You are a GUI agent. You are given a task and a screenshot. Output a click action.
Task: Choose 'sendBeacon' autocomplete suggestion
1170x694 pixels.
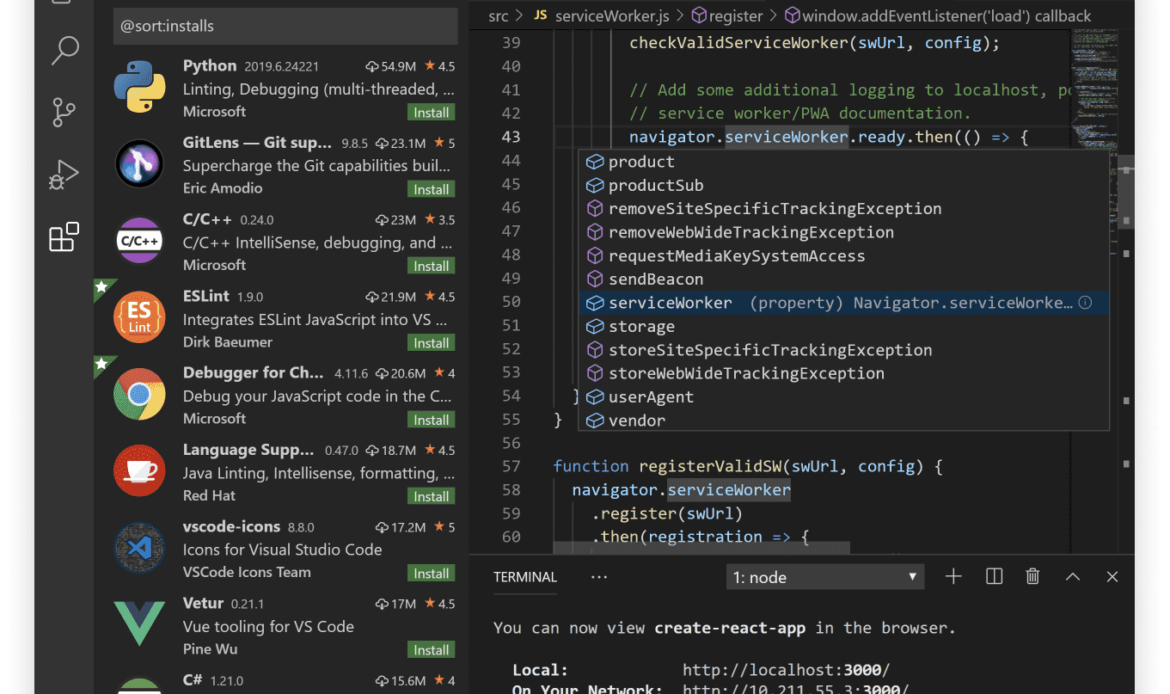(843, 279)
